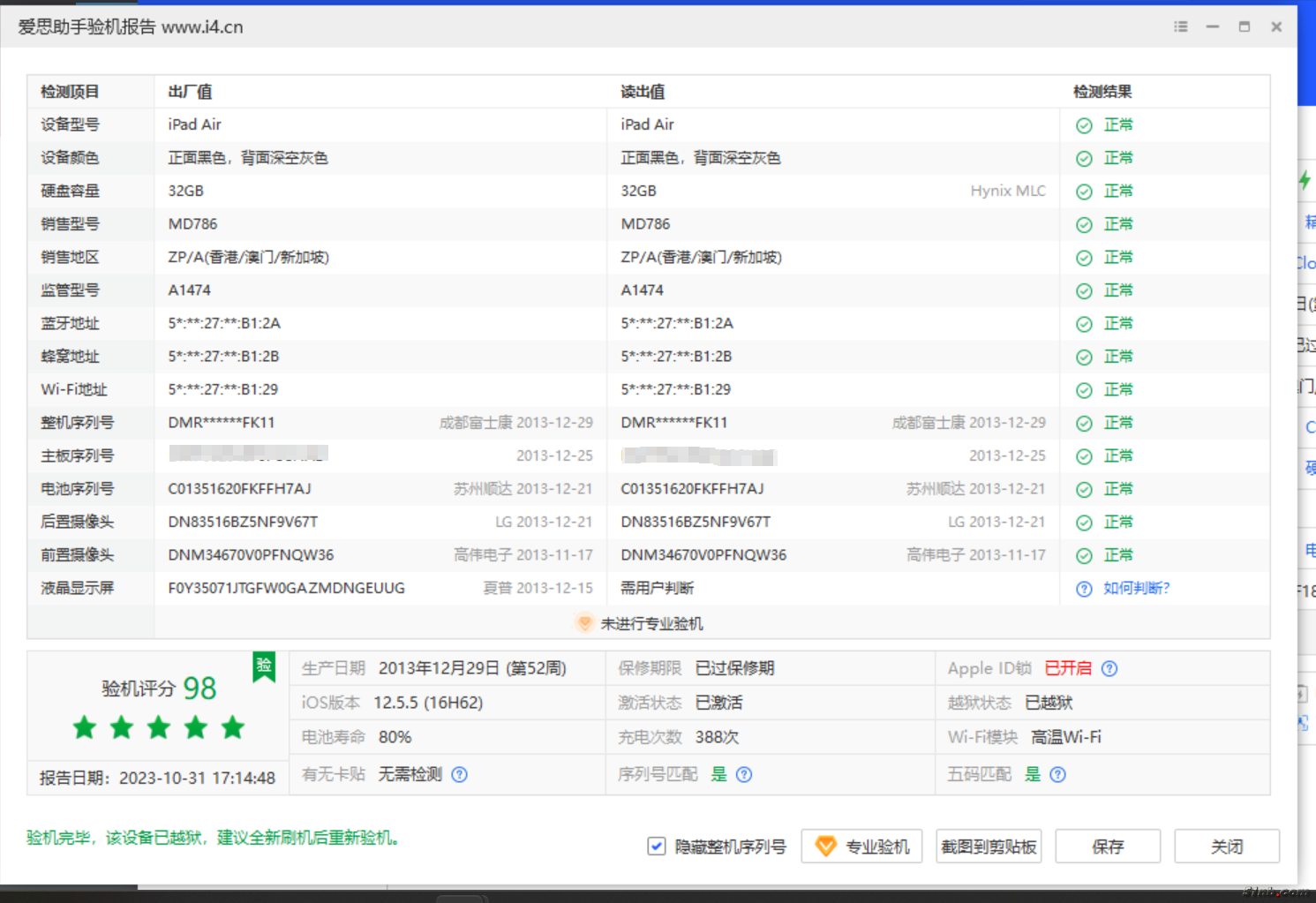1316x903 pixels.
Task: Click green check icon in 电池序列号 row
Action: pyautogui.click(x=1084, y=489)
